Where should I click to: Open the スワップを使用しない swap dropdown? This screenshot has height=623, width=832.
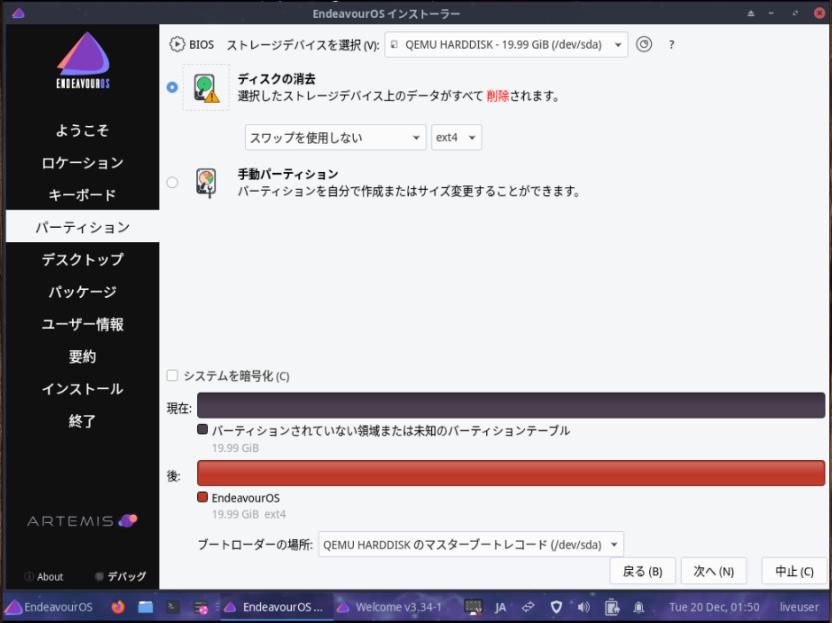(x=335, y=137)
